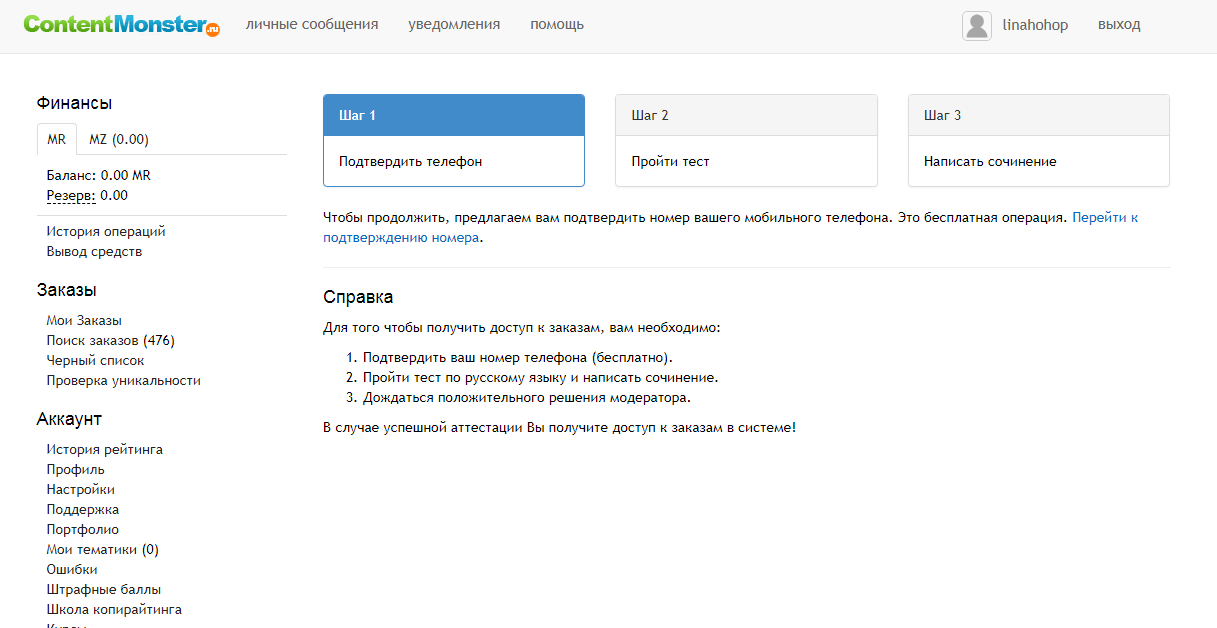Click the ContentMonster logo
Image resolution: width=1217 pixels, height=628 pixels.
[121, 25]
